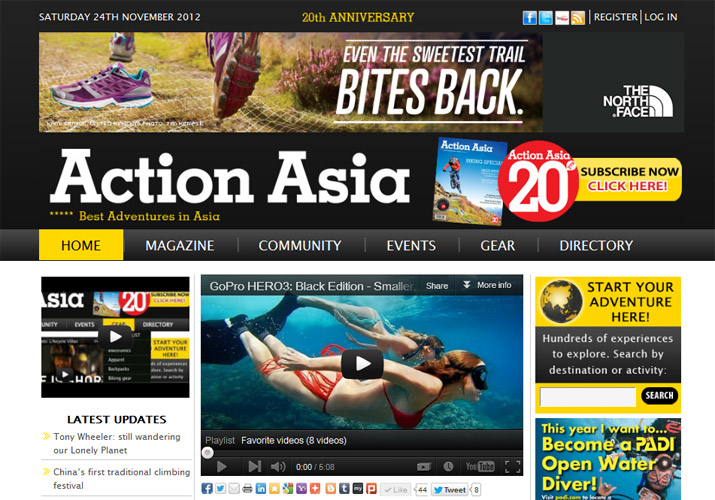Viewport: 715px width, 500px height.
Task: Share by email icon below the video
Action: (x=234, y=489)
